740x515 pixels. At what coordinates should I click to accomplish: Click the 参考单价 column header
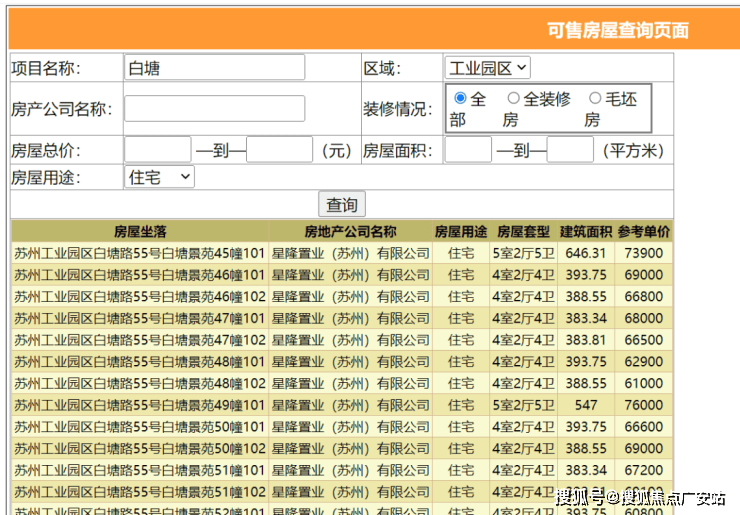643,231
